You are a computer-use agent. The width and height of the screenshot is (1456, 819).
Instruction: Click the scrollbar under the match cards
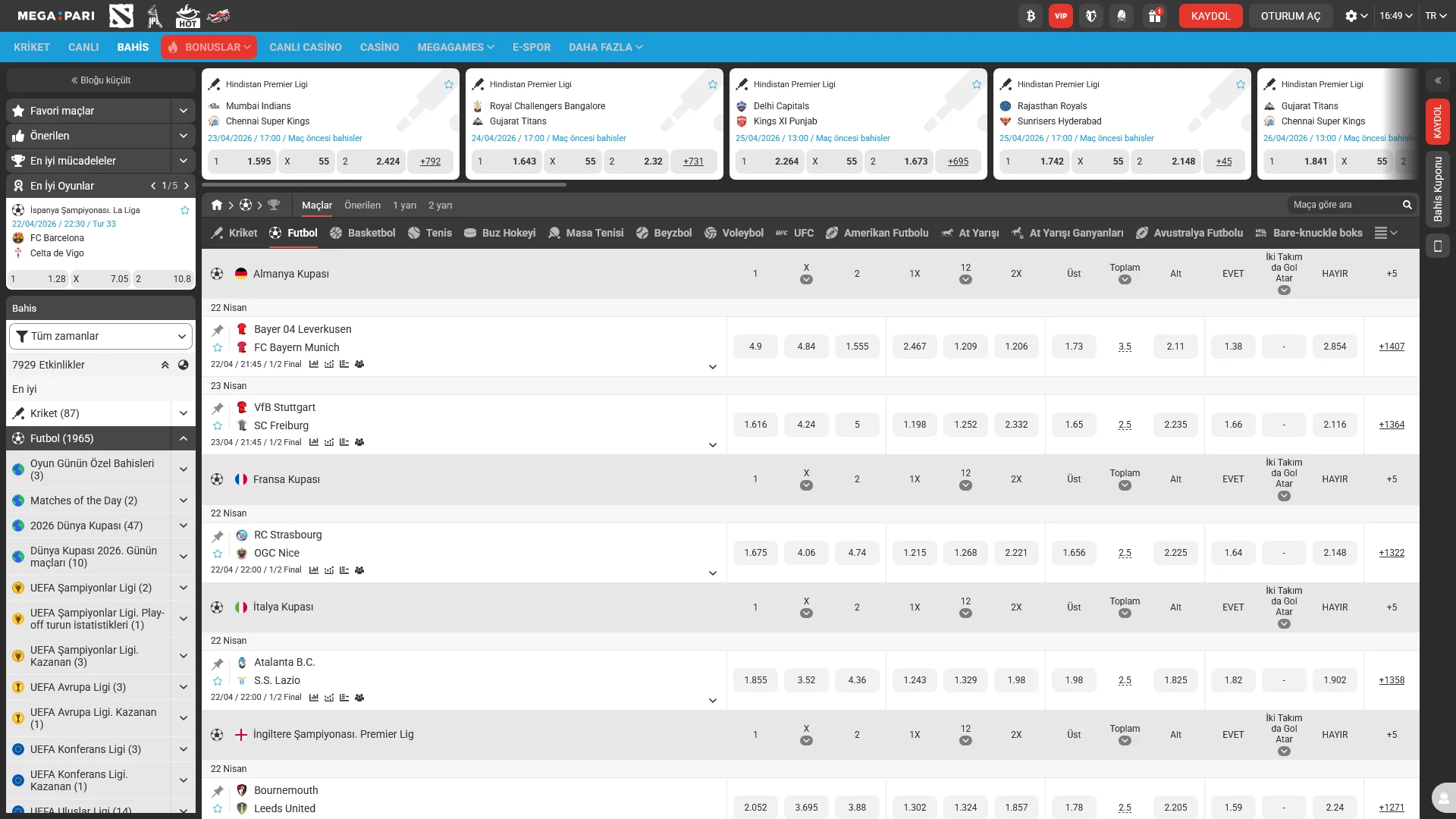coord(384,184)
